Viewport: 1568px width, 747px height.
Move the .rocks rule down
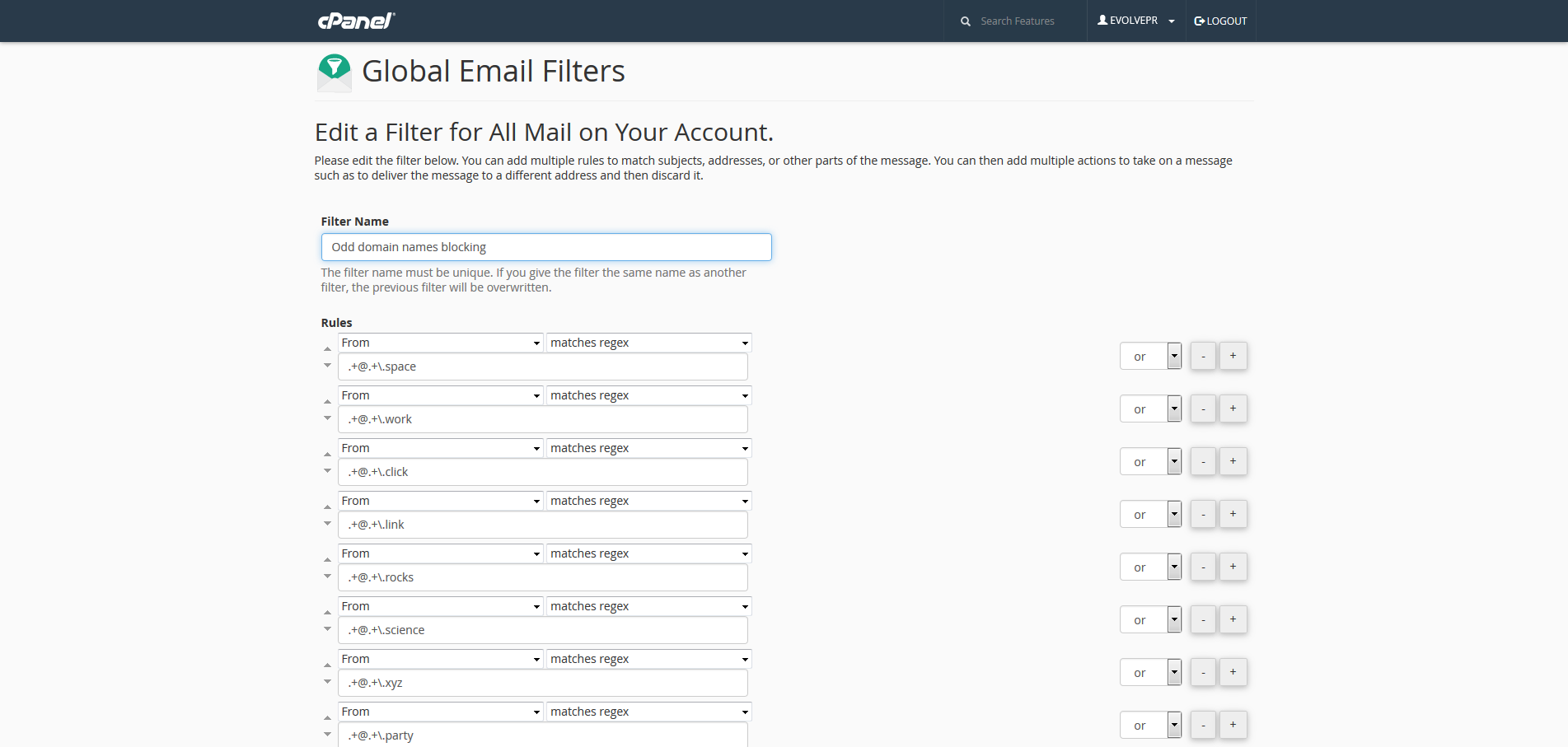tap(327, 576)
